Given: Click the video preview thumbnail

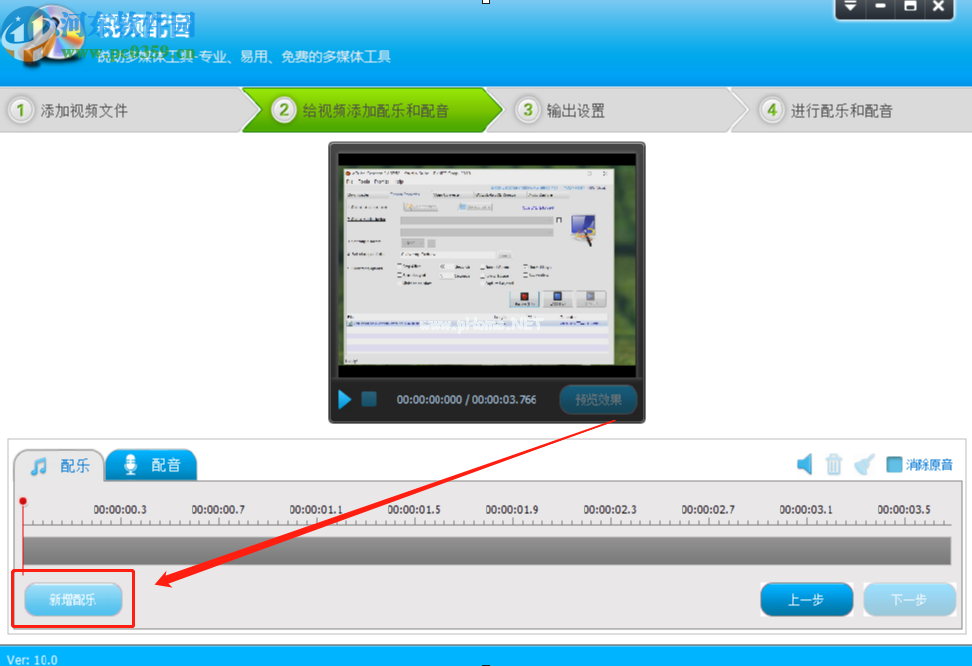Looking at the screenshot, I should [x=486, y=265].
